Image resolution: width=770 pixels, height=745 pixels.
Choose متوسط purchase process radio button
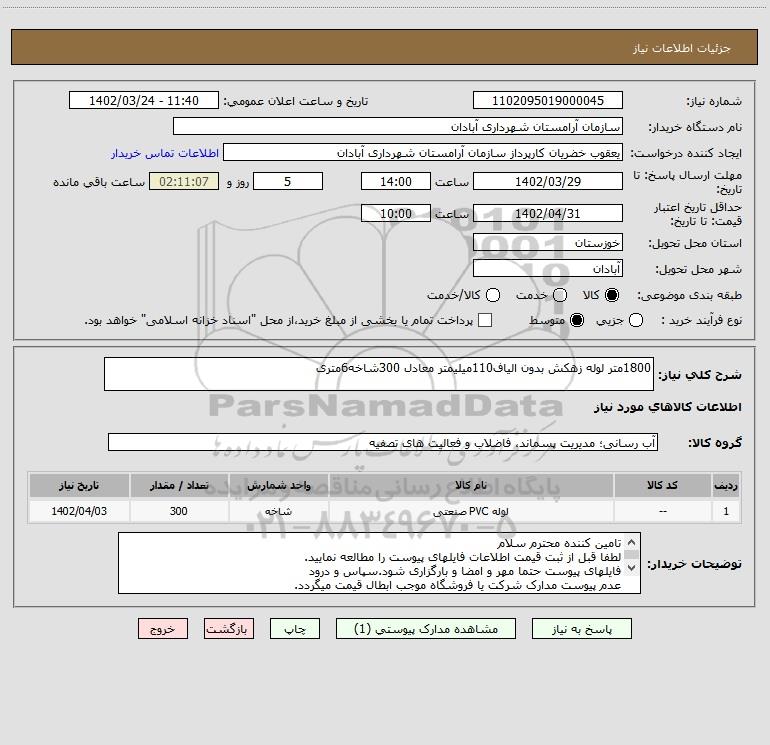click(x=577, y=320)
